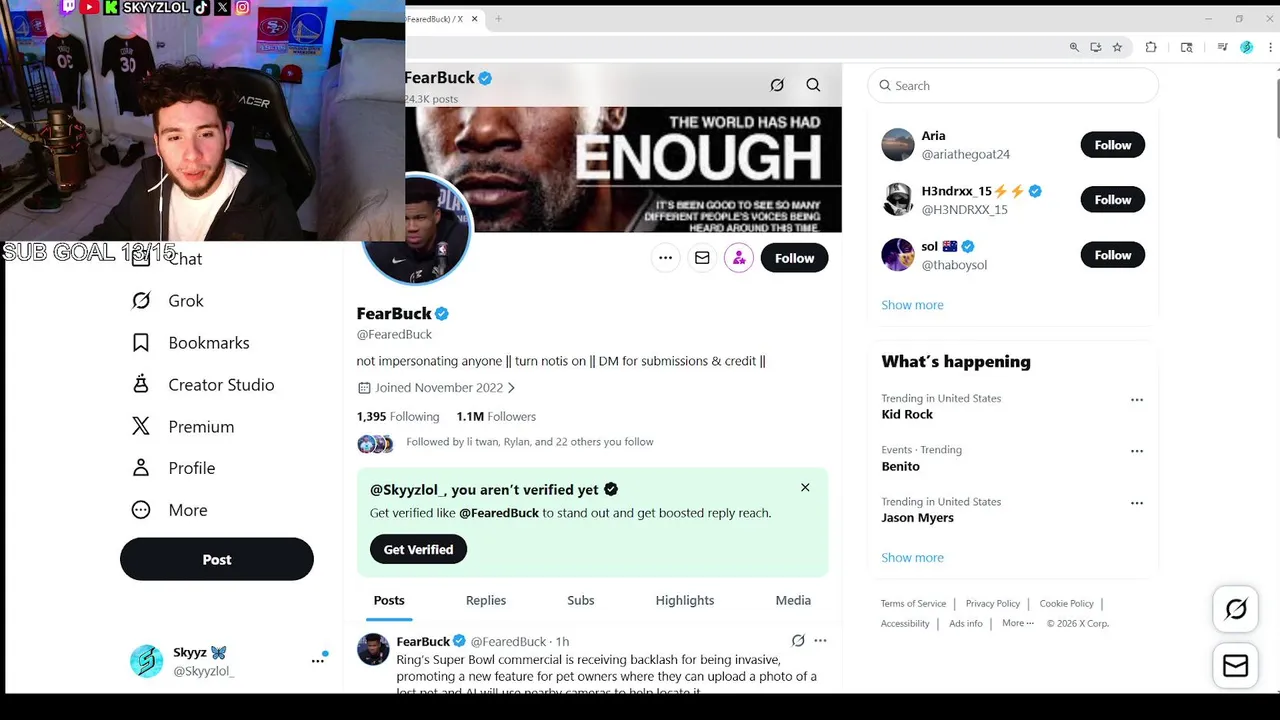The height and width of the screenshot is (720, 1280).
Task: Switch to the Highlights tab
Action: point(685,600)
